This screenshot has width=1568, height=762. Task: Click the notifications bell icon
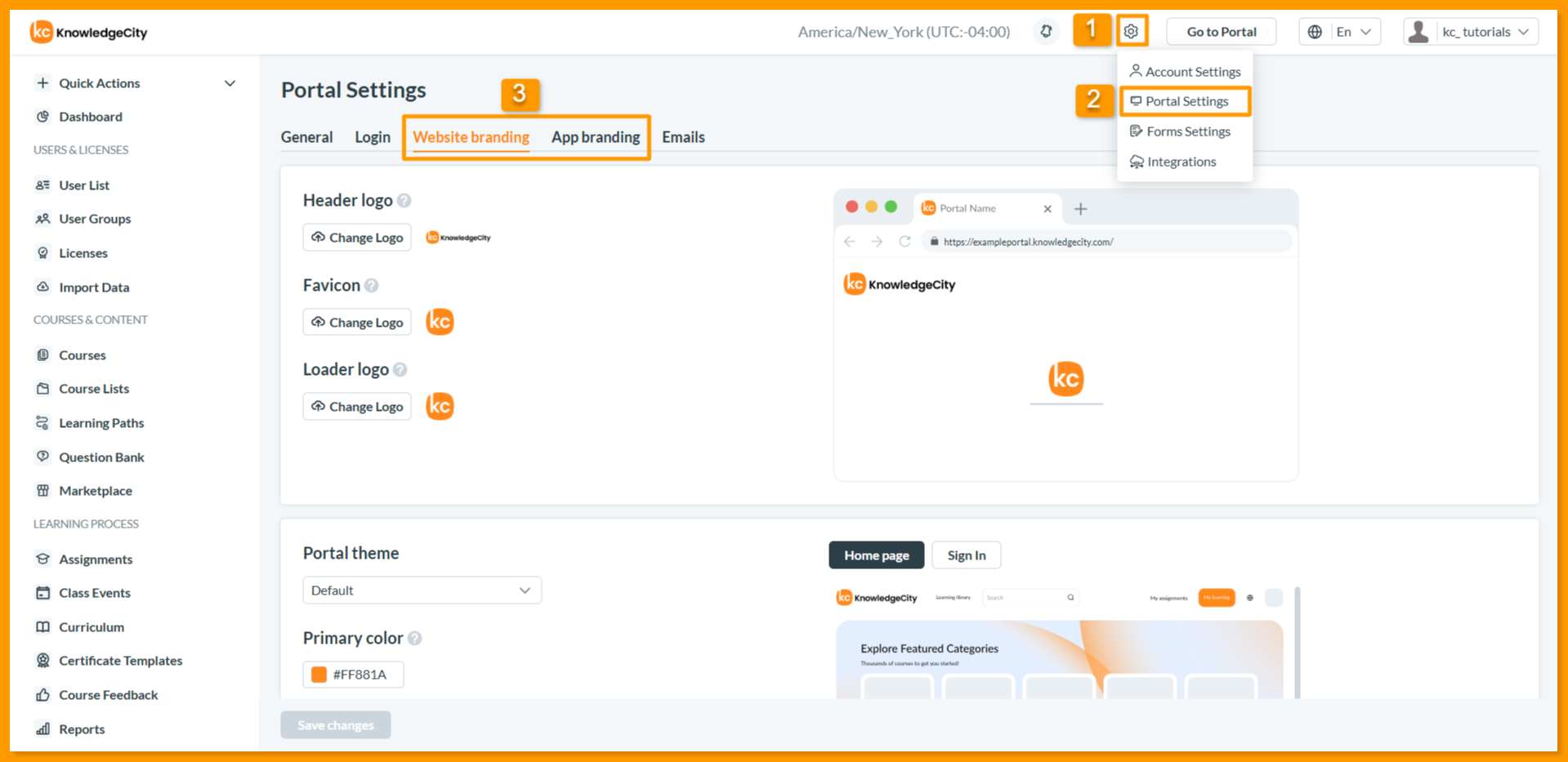pos(1046,32)
